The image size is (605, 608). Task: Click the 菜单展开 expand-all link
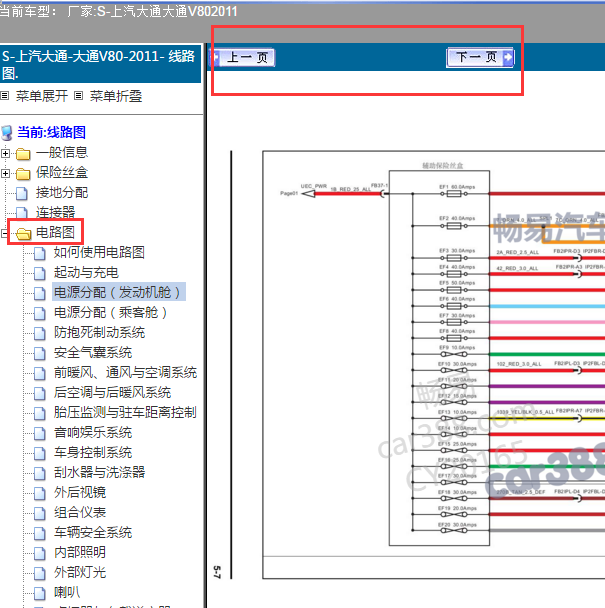(x=42, y=96)
